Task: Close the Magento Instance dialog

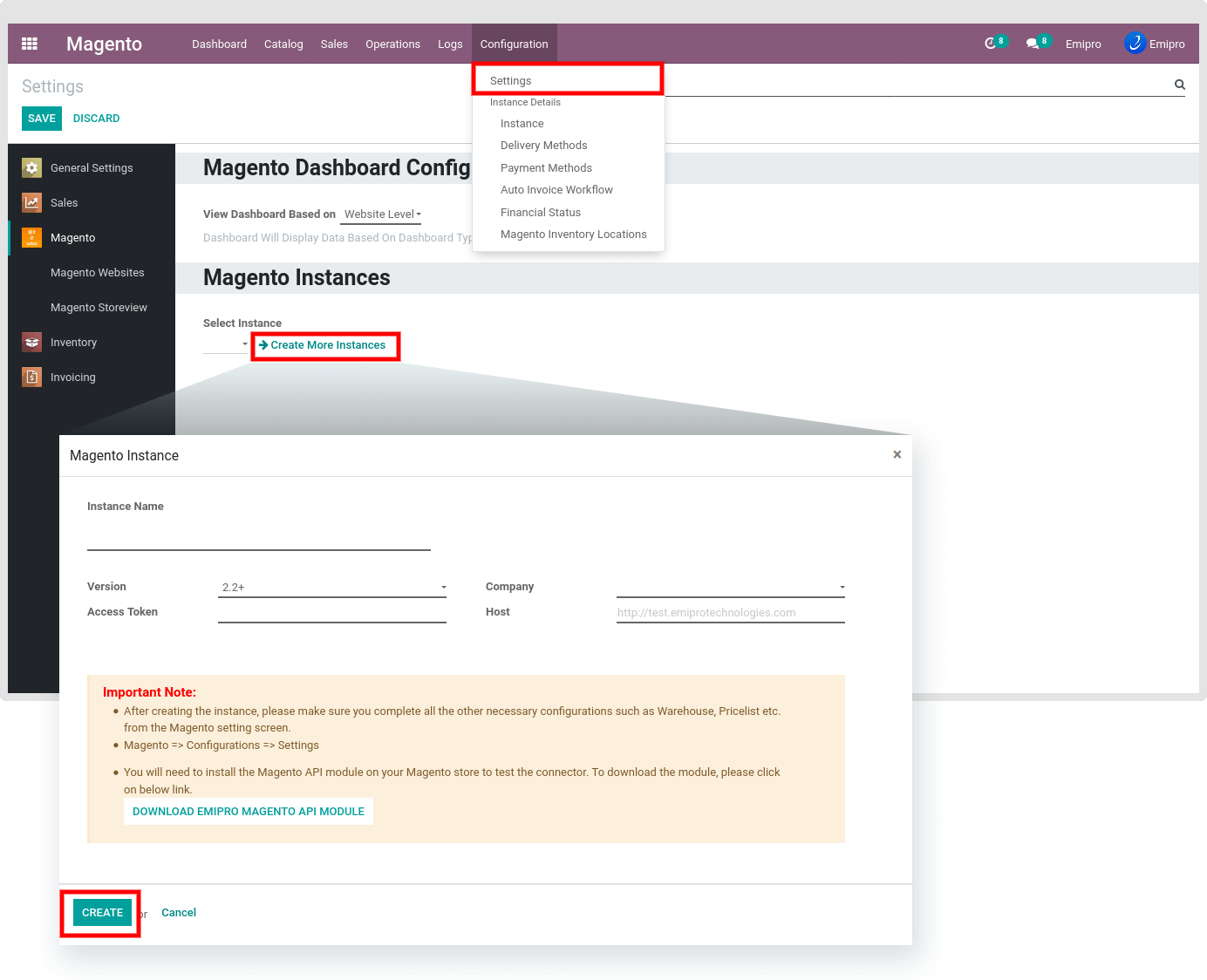Action: click(x=897, y=454)
